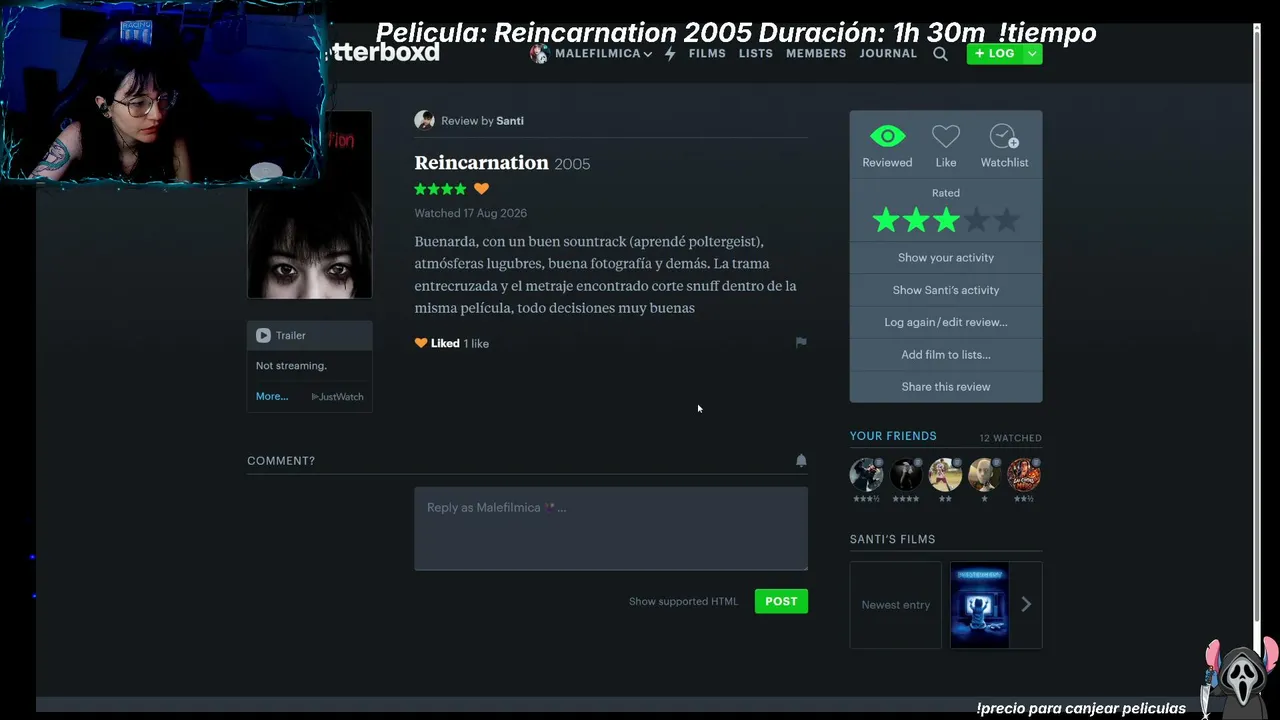Add the film via the Watchlist icon
1280x720 pixels.
[x=1004, y=136]
